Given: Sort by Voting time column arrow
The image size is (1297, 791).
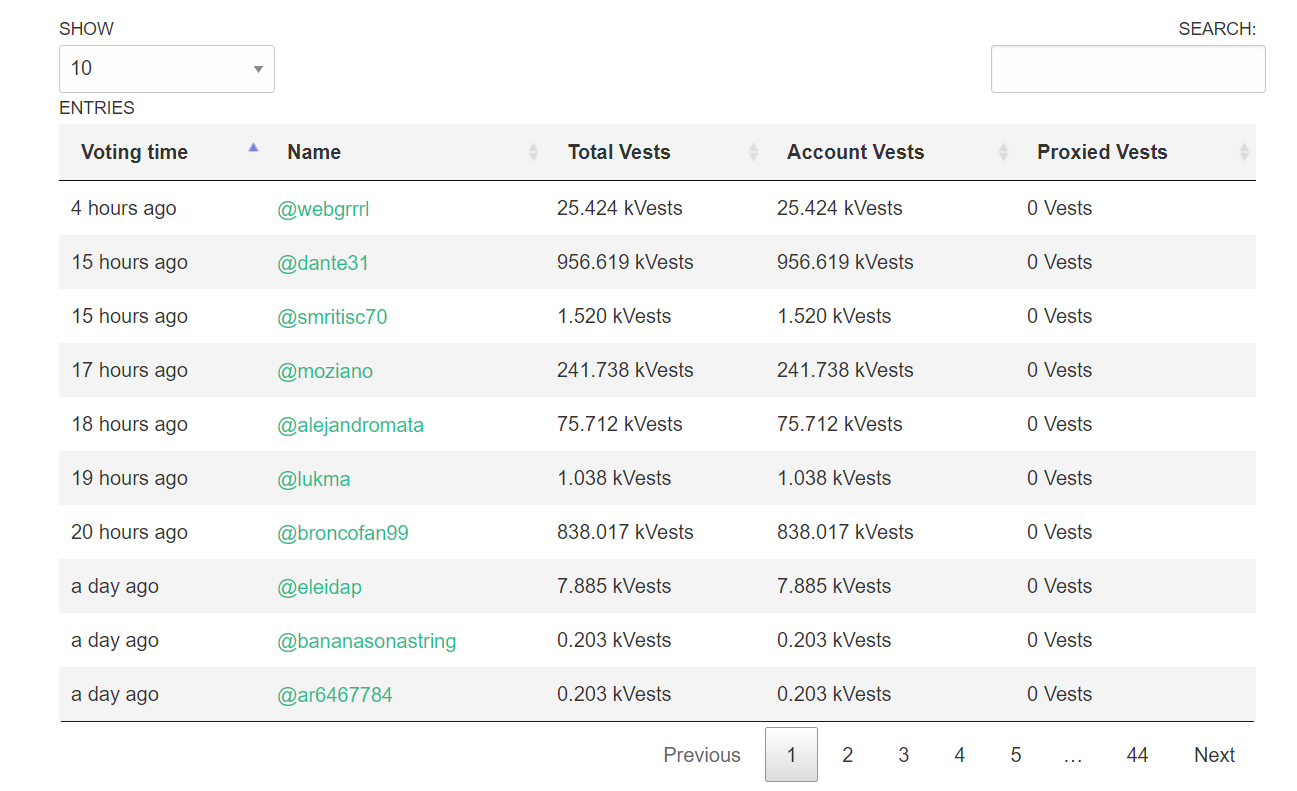Looking at the screenshot, I should coord(253,148).
